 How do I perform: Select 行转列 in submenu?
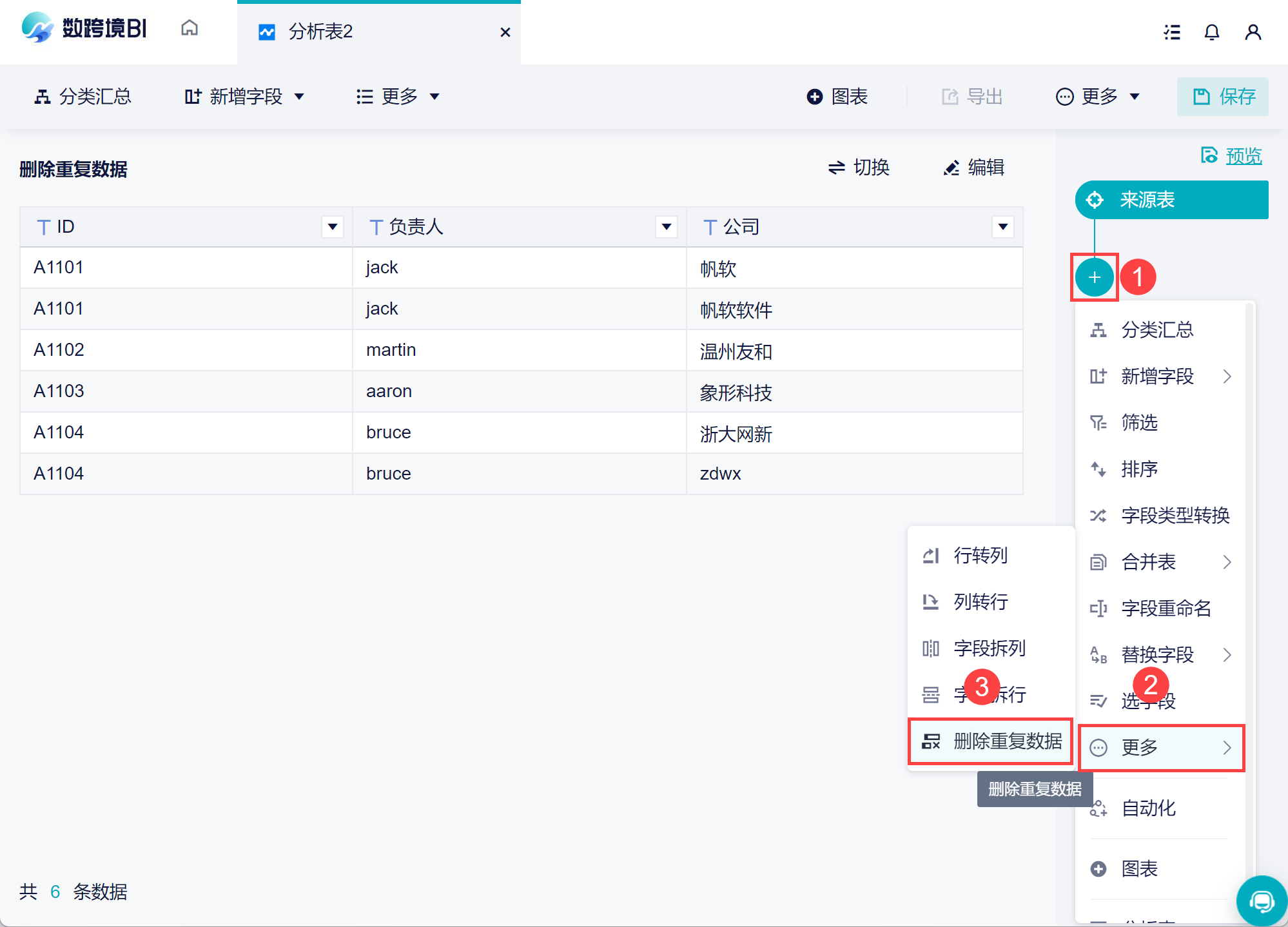tap(990, 556)
